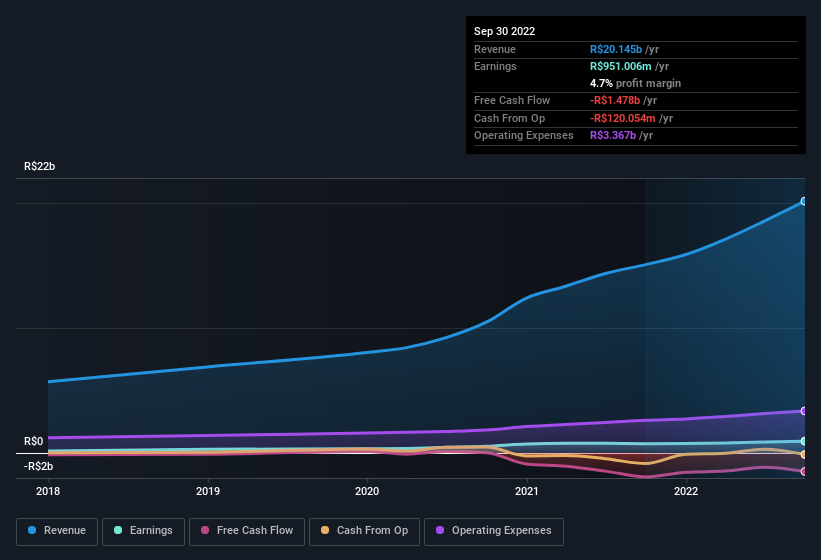The width and height of the screenshot is (821, 560).
Task: Click the R$951.006m earnings value
Action: coord(620,66)
